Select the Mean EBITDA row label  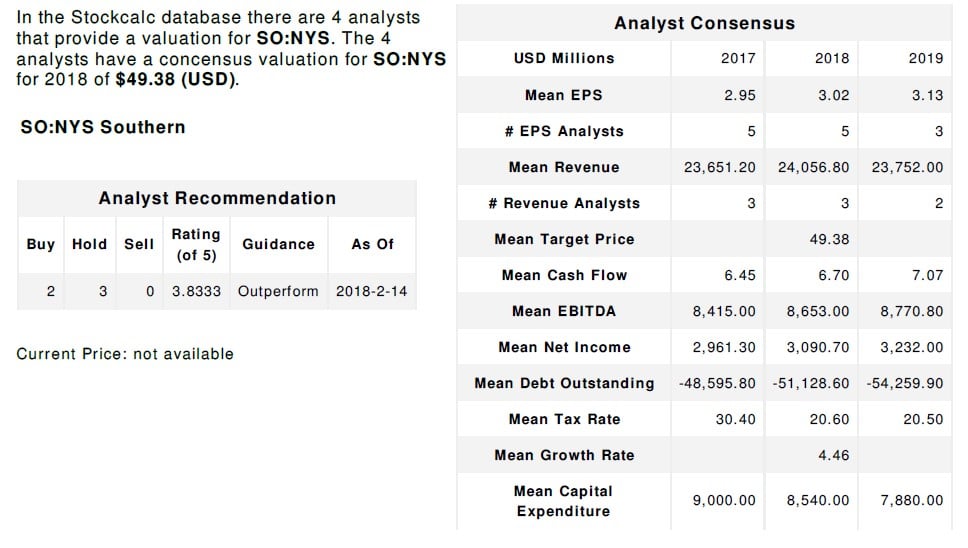pos(564,311)
